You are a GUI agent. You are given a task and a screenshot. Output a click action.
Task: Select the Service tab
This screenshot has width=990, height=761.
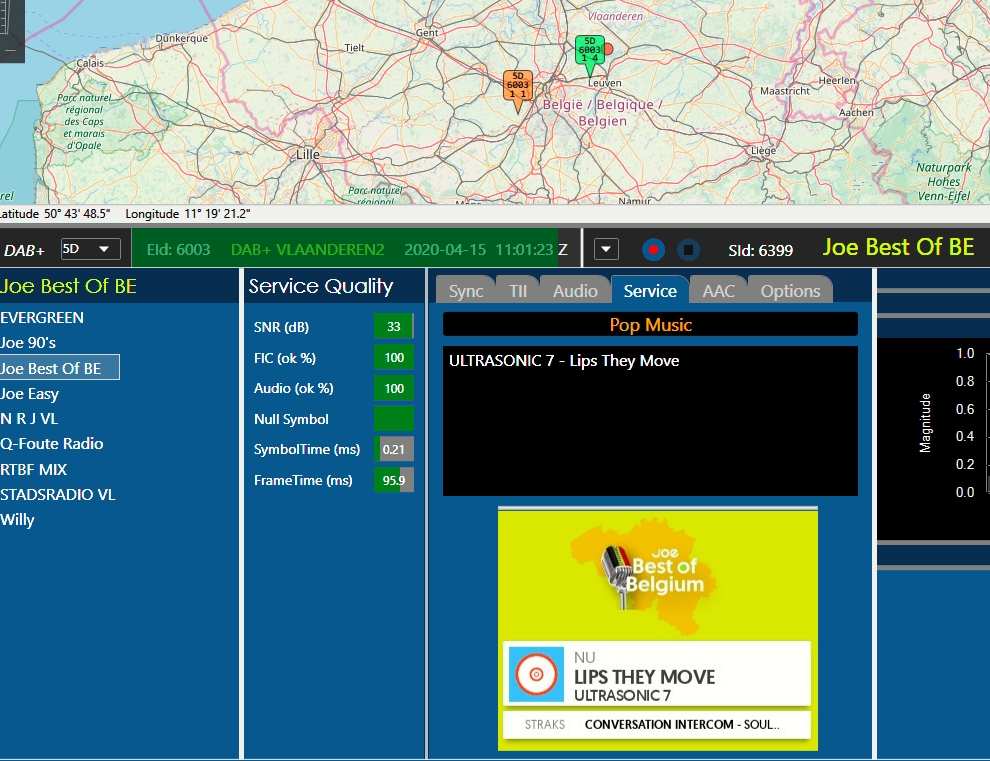click(x=650, y=291)
